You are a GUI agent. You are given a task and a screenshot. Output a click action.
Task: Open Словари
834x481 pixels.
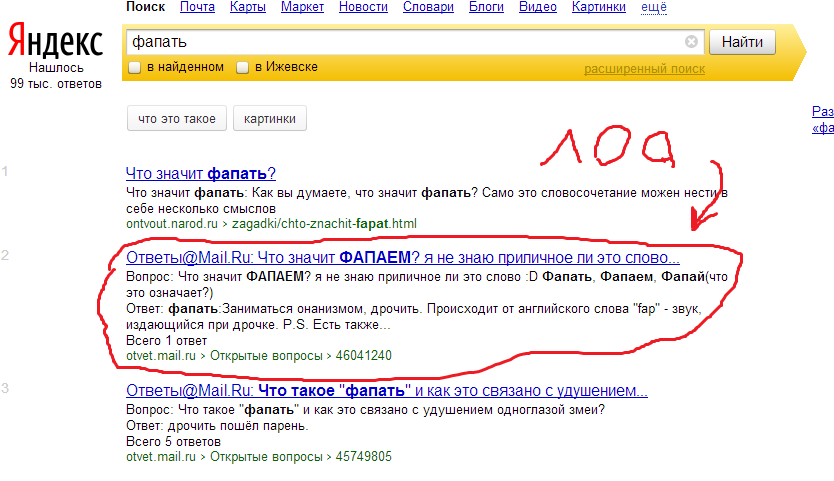point(428,7)
